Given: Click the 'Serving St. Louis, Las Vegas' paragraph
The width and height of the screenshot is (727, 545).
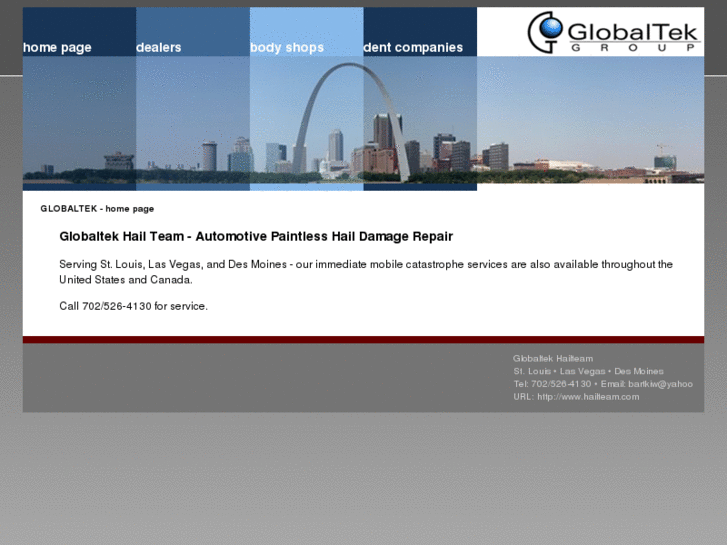Looking at the screenshot, I should pyautogui.click(x=366, y=272).
